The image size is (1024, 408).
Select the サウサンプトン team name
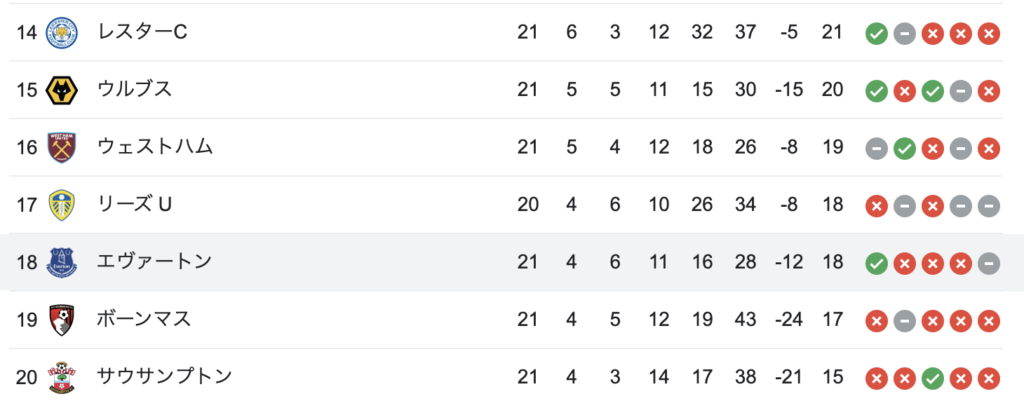pyautogui.click(x=165, y=377)
